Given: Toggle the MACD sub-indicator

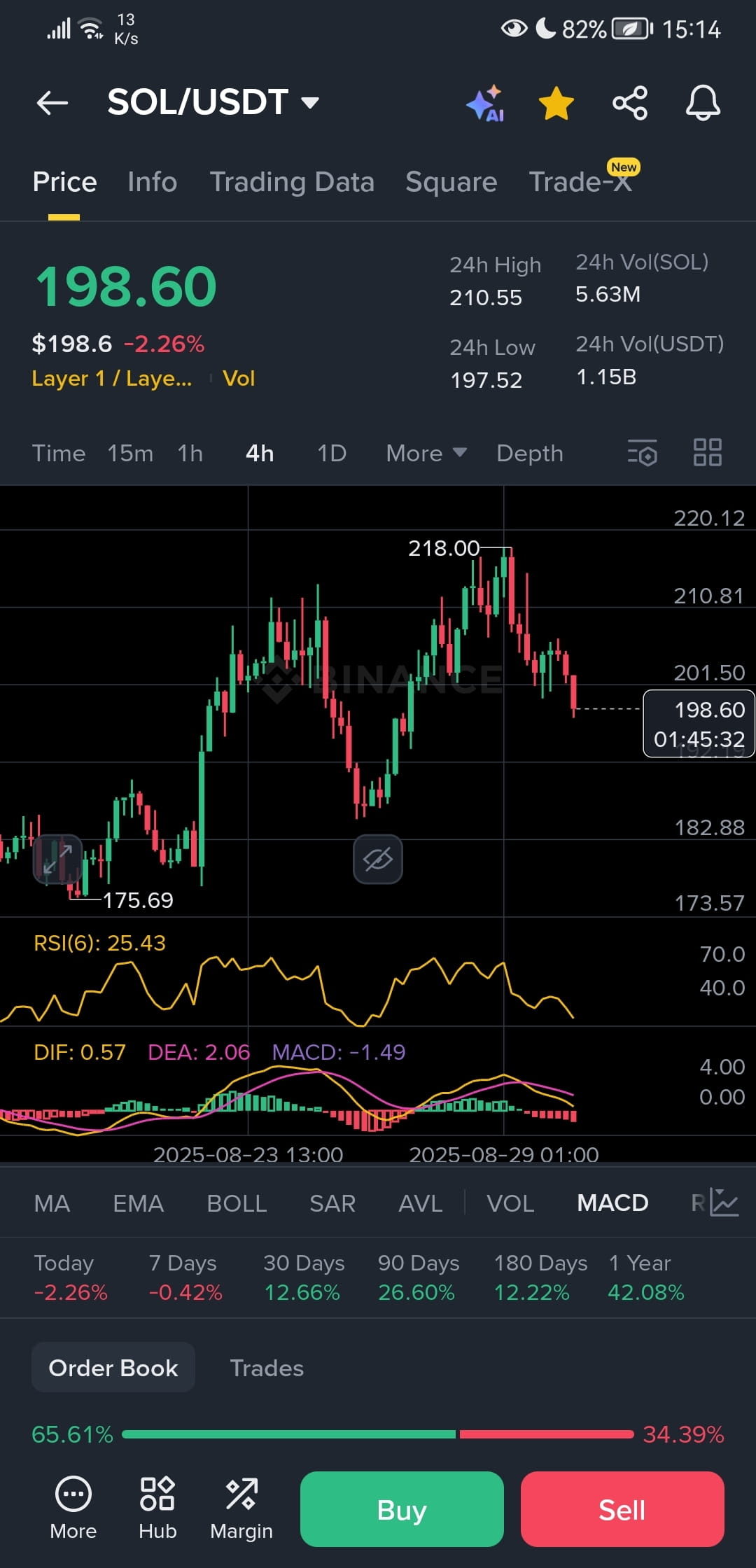Looking at the screenshot, I should 612,1203.
